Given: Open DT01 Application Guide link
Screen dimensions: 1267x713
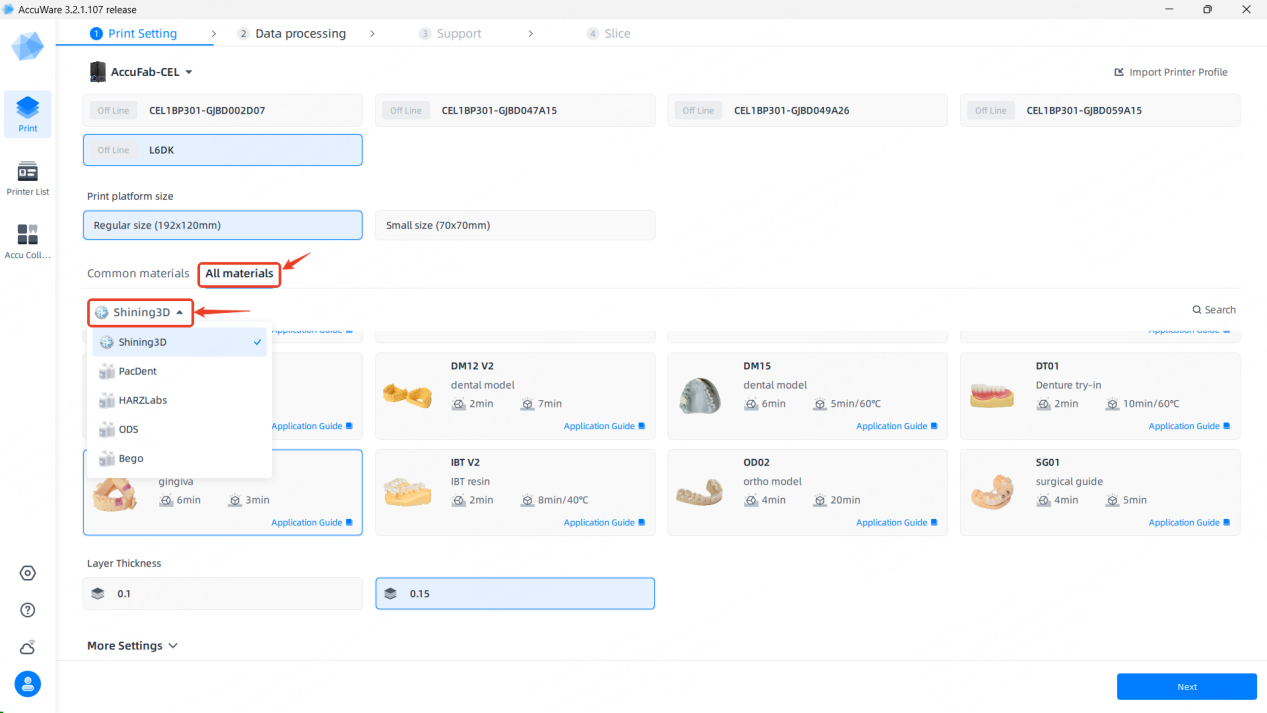Looking at the screenshot, I should click(1189, 426).
